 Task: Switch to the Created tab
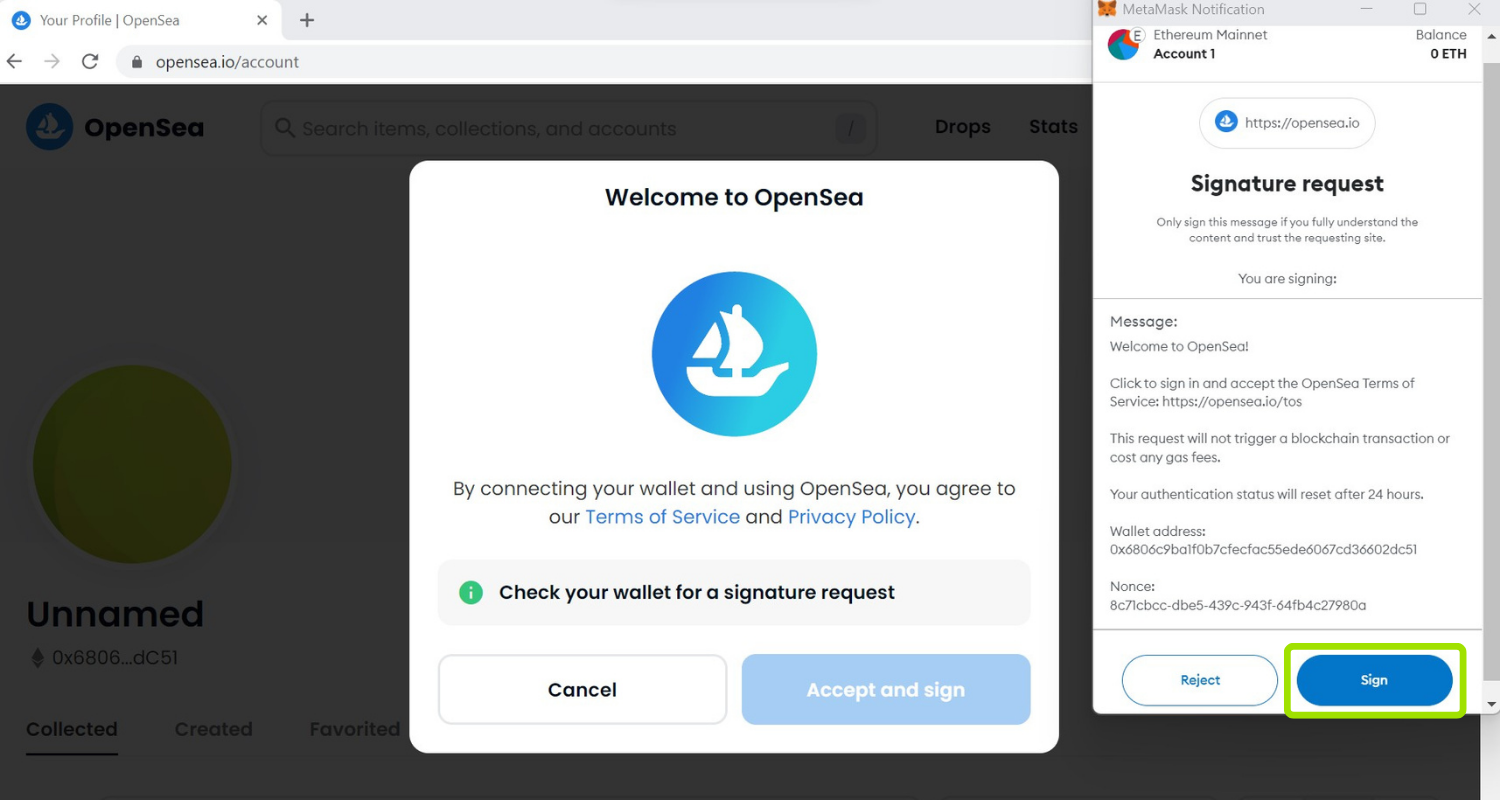(x=213, y=729)
